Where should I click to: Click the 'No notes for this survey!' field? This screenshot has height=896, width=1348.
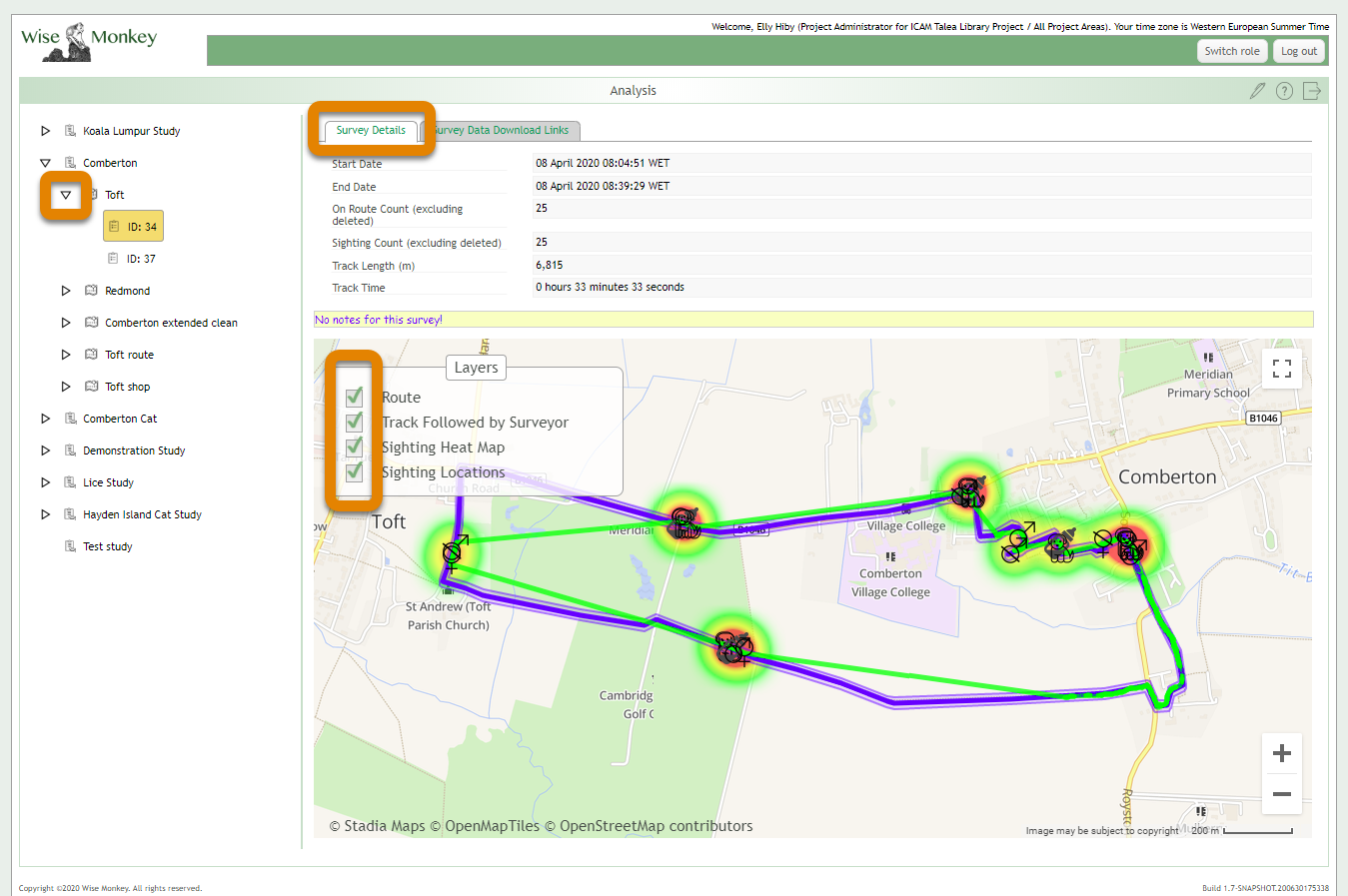coord(813,320)
